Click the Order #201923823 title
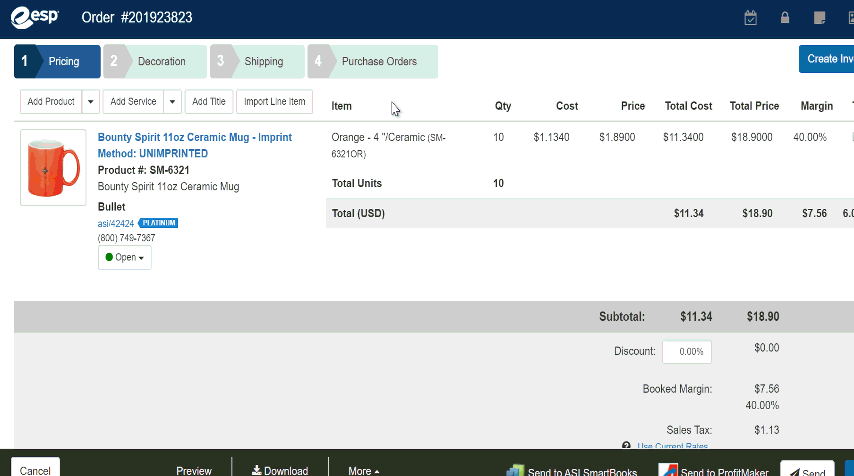The width and height of the screenshot is (854, 476). (137, 17)
